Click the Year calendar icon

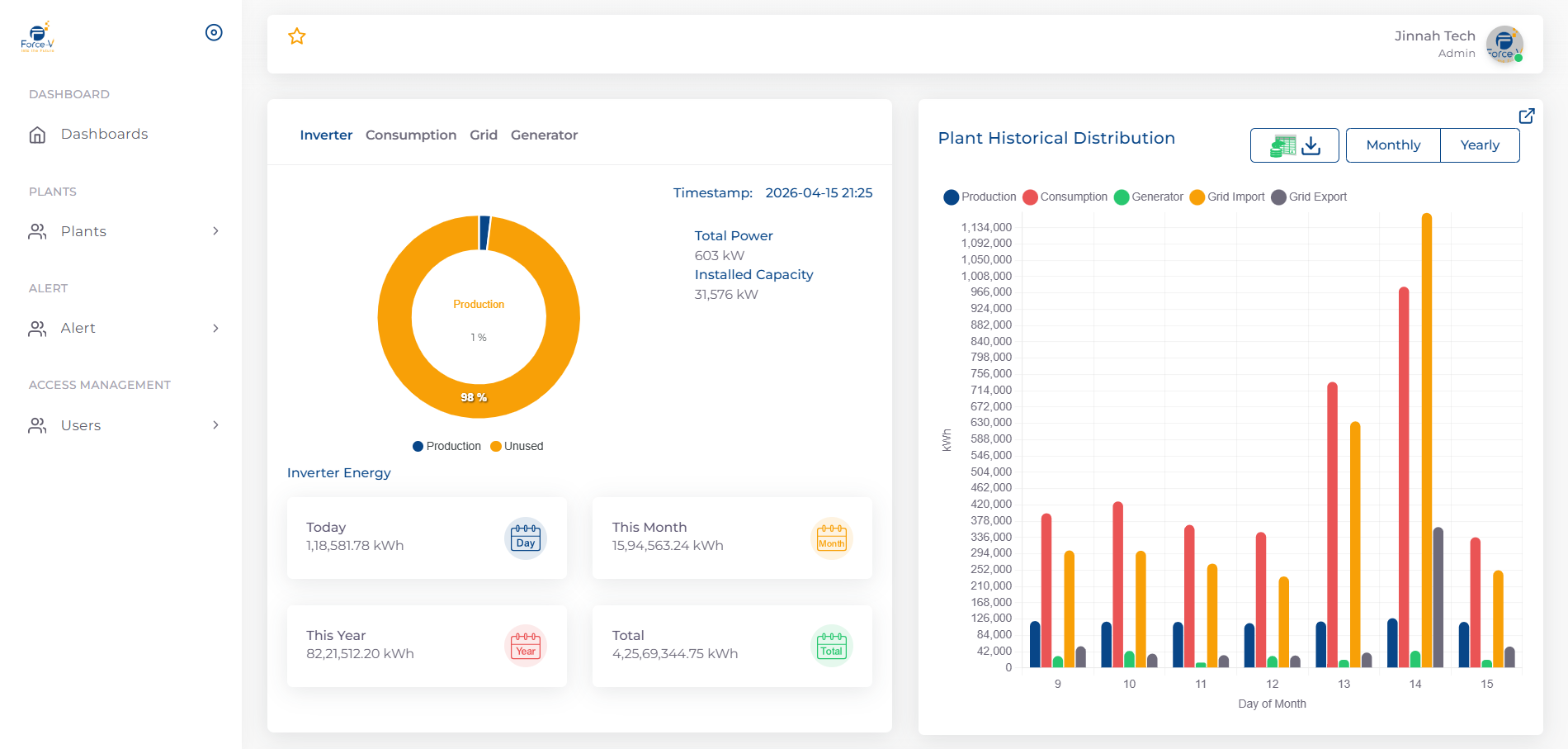(x=526, y=646)
